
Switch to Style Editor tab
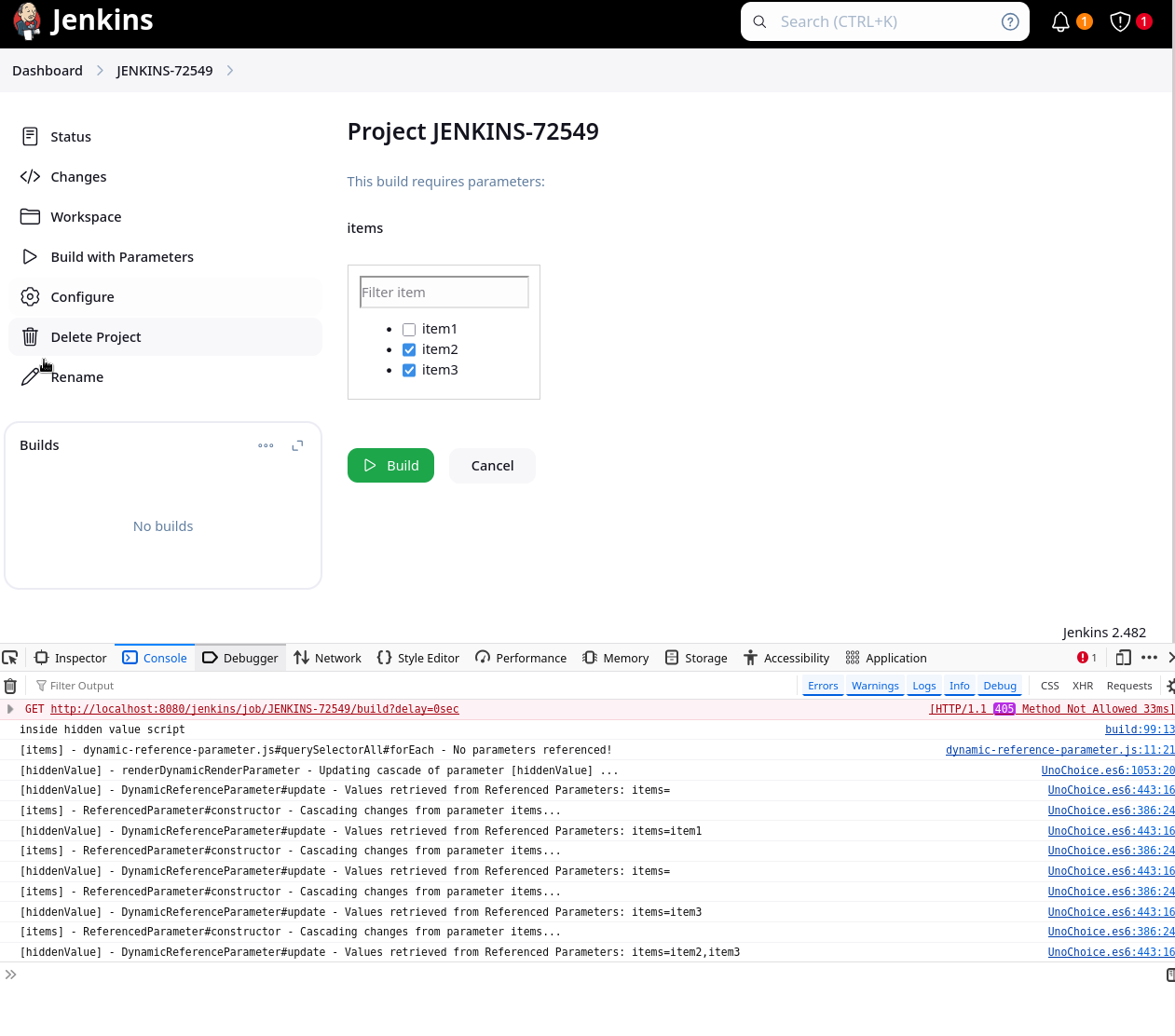[x=417, y=658]
